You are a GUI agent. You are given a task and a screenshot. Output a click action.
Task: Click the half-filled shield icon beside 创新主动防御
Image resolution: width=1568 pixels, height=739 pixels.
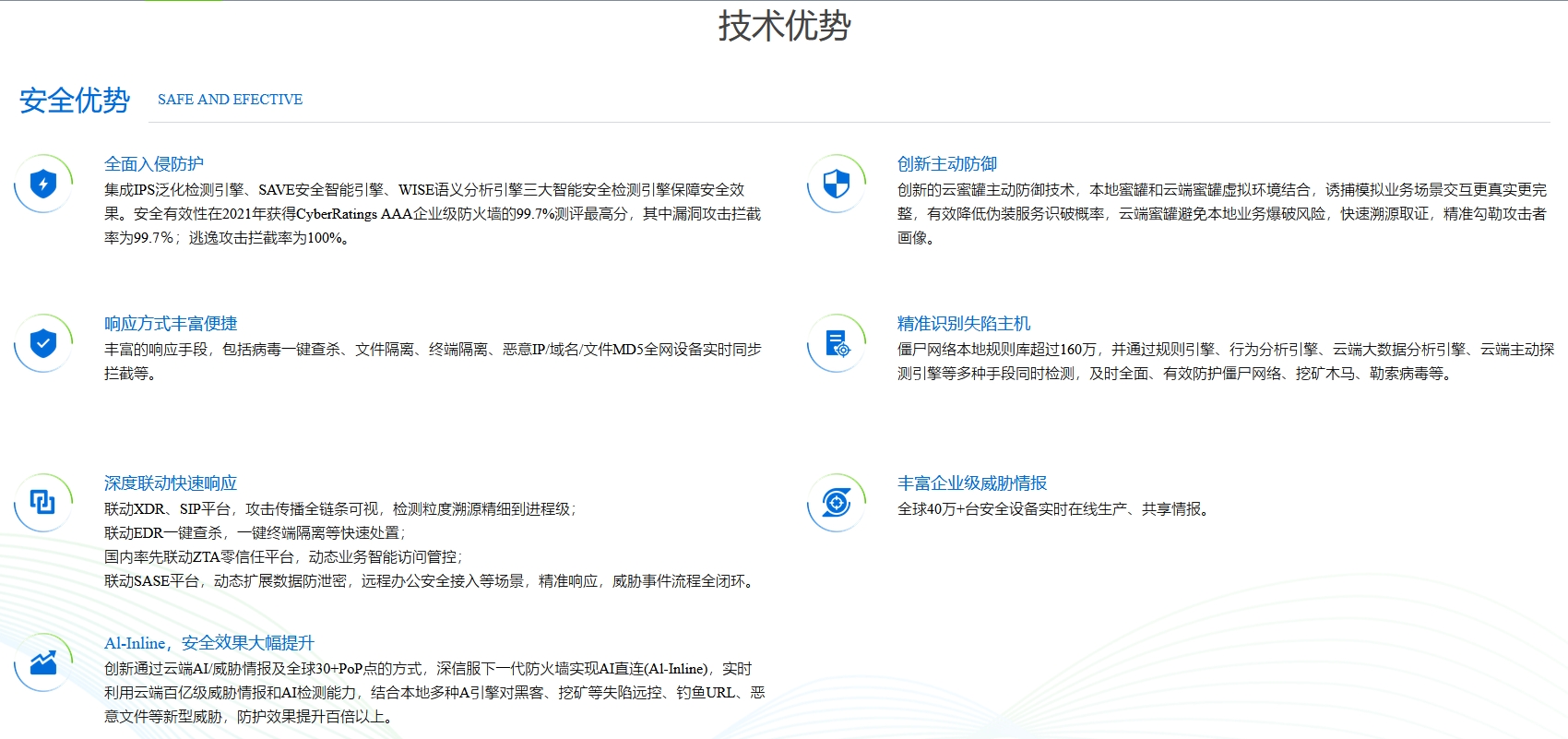pyautogui.click(x=837, y=184)
